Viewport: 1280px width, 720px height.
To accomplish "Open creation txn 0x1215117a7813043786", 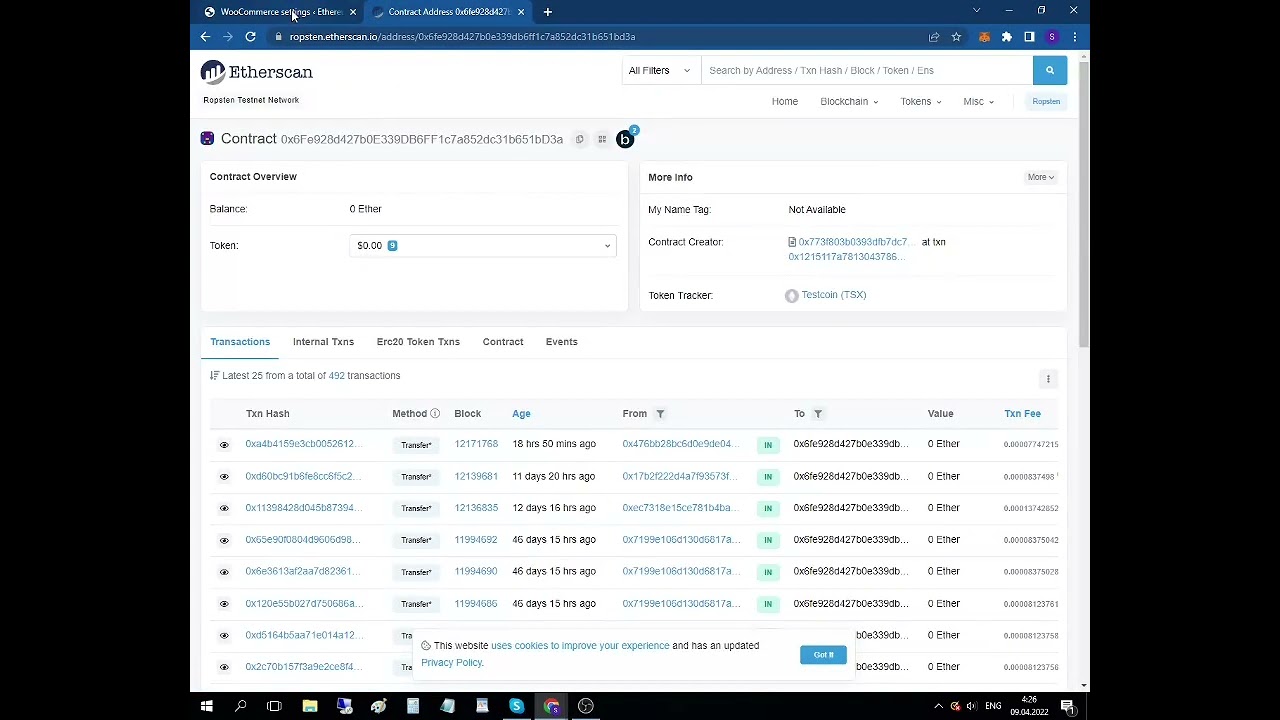I will pyautogui.click(x=846, y=257).
